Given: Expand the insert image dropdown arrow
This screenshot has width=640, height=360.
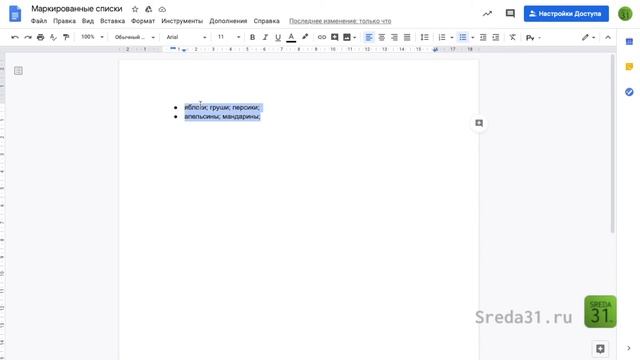Looking at the screenshot, I should click(x=354, y=38).
